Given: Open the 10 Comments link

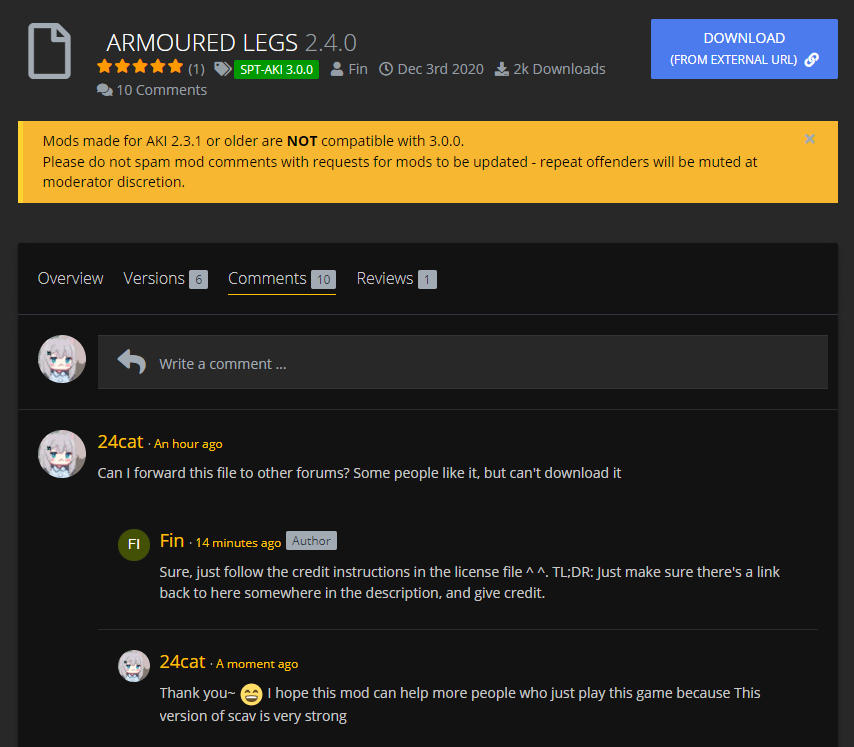Looking at the screenshot, I should coord(162,90).
